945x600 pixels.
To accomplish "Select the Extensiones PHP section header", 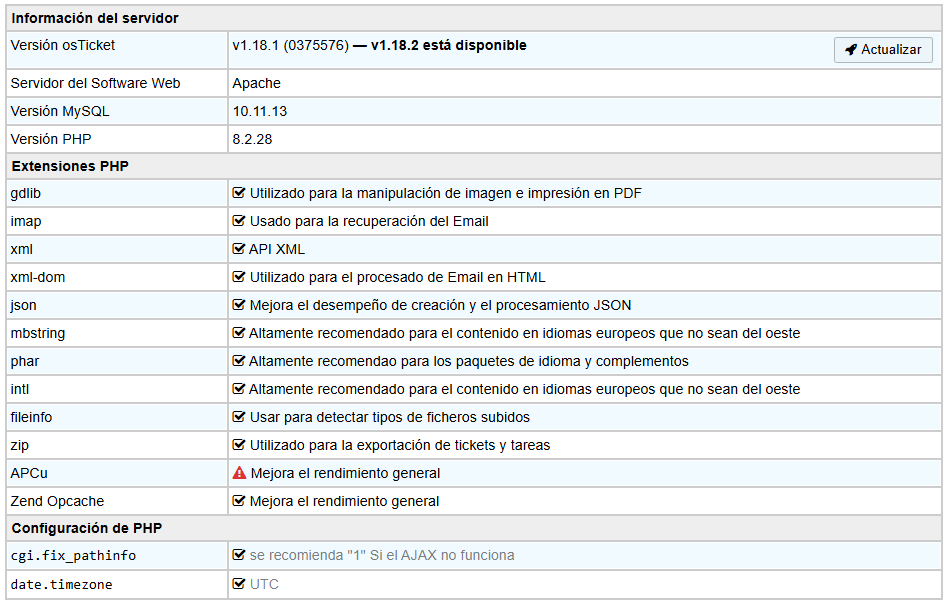I will click(x=70, y=166).
